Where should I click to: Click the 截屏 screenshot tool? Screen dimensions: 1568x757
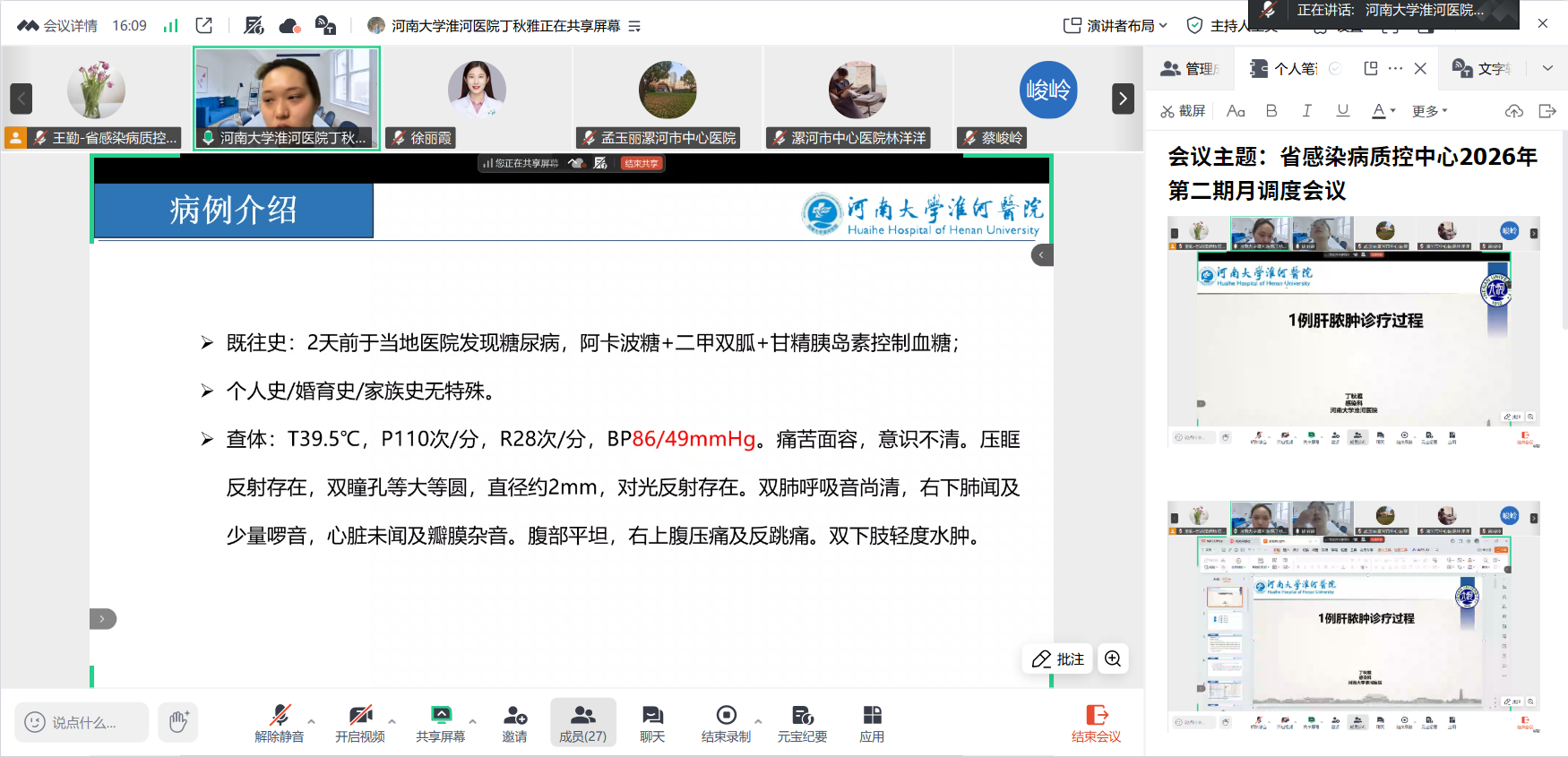pyautogui.click(x=1183, y=111)
